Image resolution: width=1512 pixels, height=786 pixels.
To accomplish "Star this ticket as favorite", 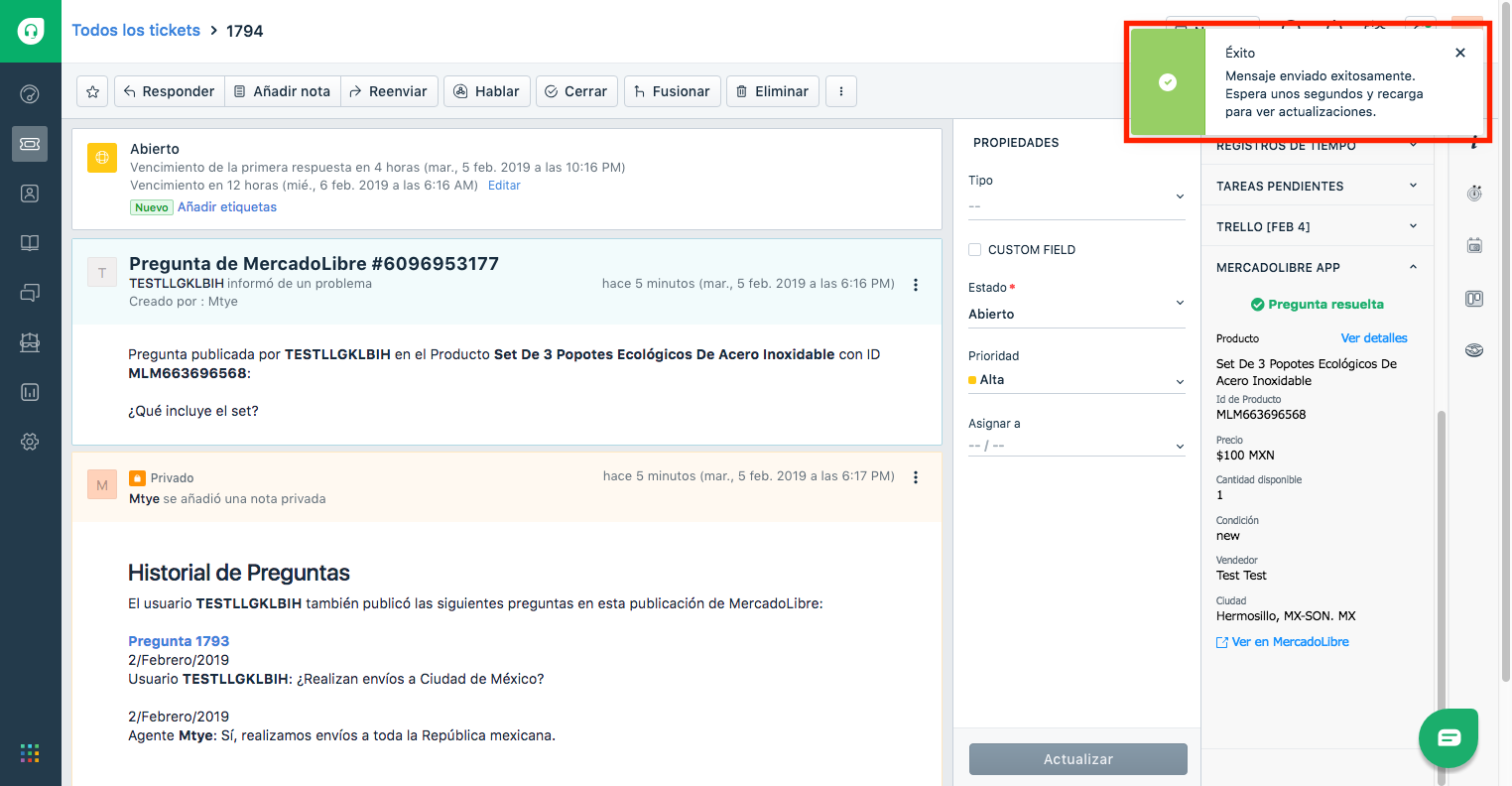I will tap(92, 91).
